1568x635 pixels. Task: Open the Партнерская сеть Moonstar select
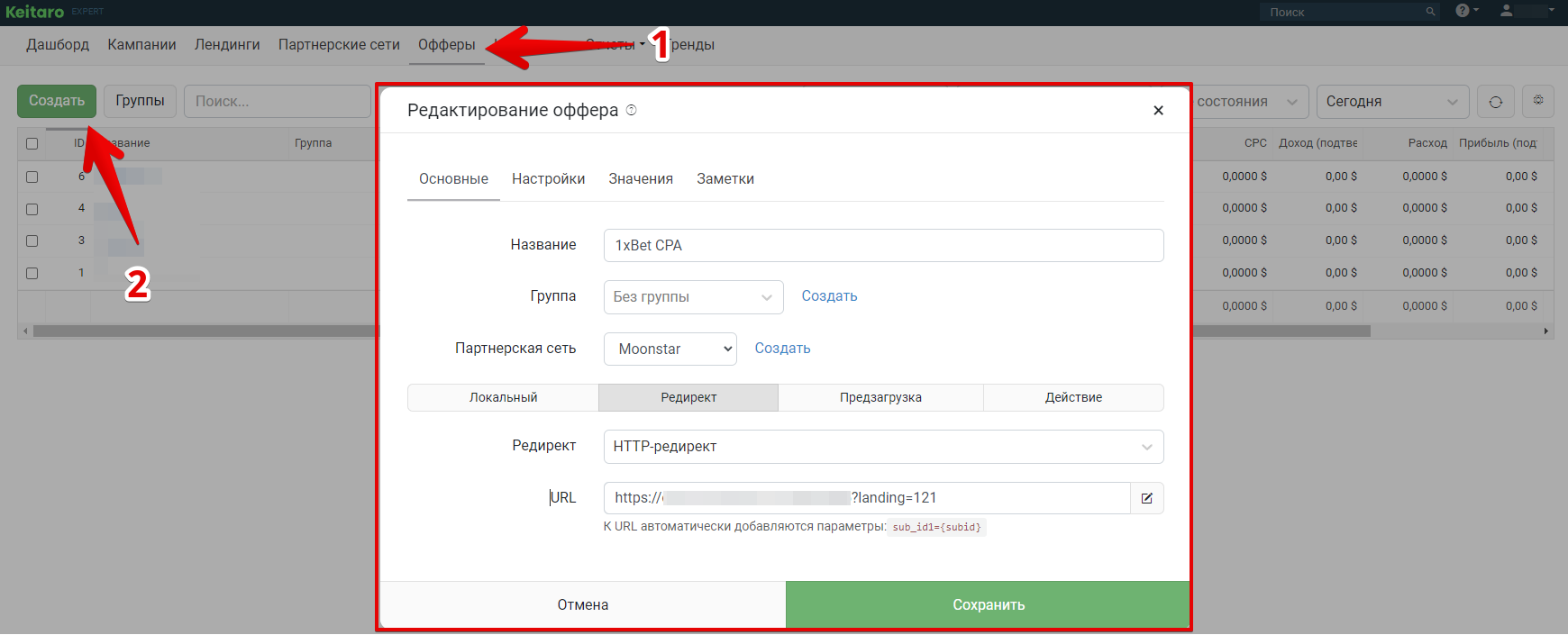(670, 349)
